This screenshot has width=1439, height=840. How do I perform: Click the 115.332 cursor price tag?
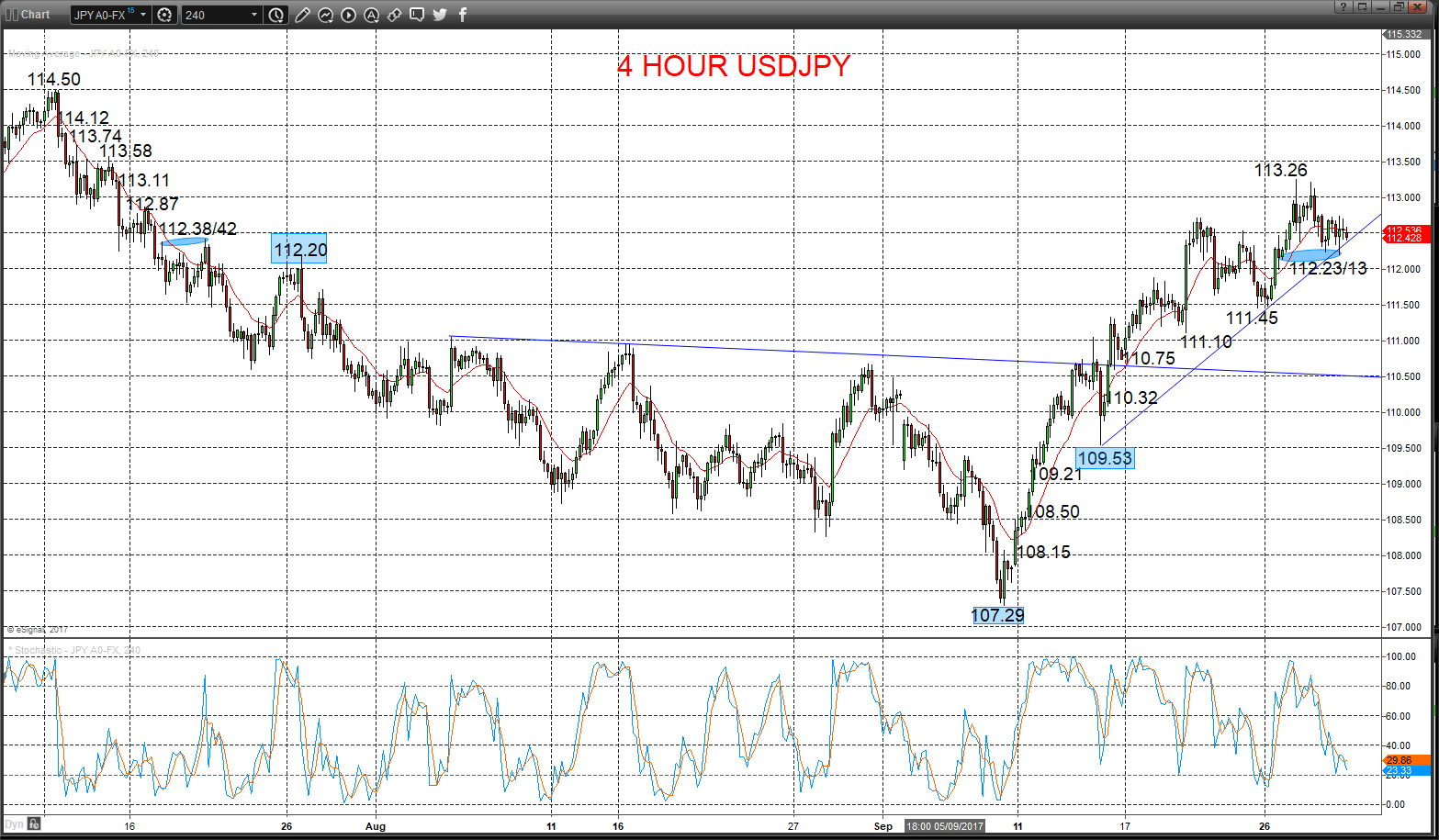pyautogui.click(x=1405, y=34)
